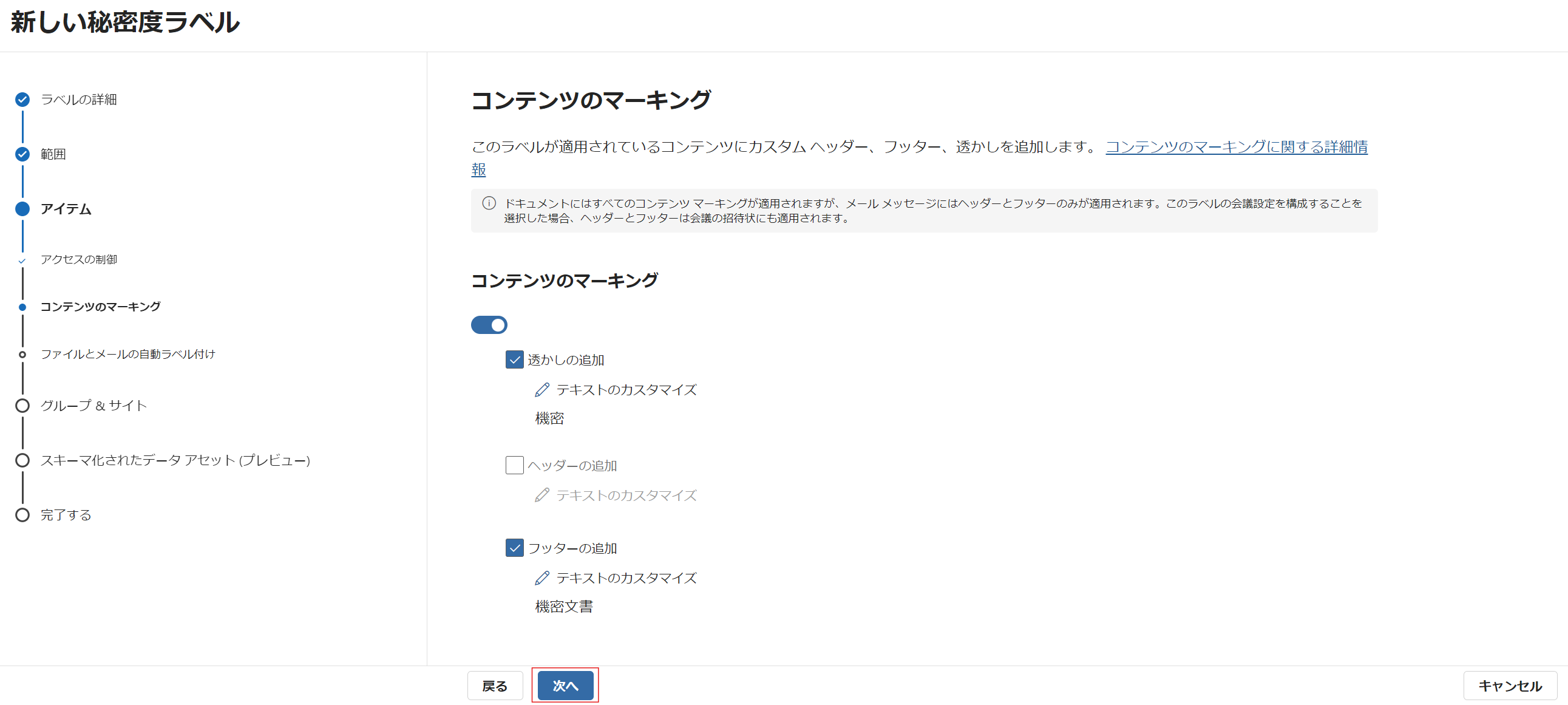Select スキーマ化されたデータ アセット step
The height and width of the screenshot is (705, 1568).
(175, 460)
